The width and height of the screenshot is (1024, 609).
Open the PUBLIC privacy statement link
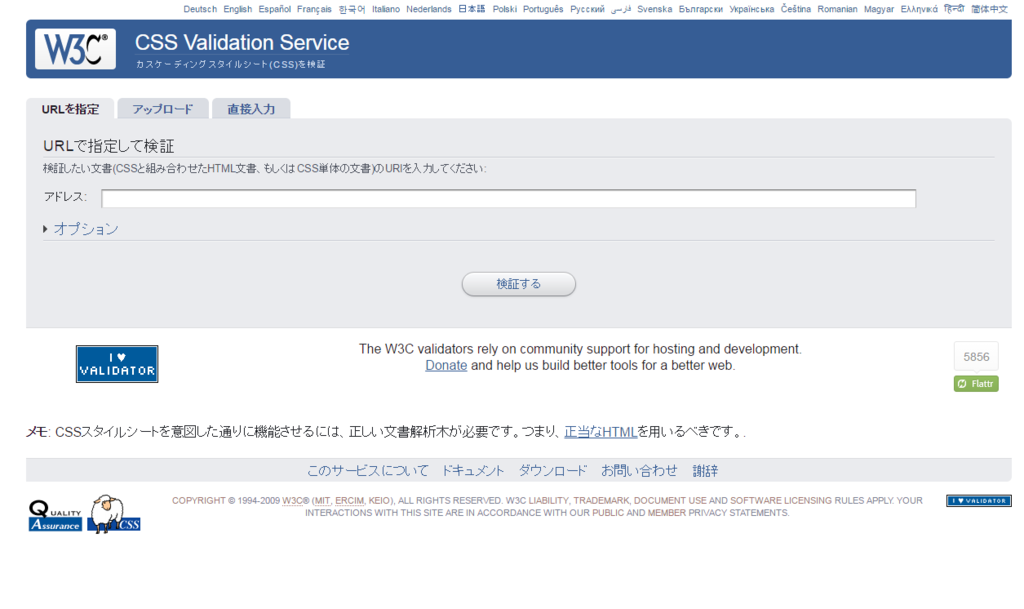tap(609, 513)
